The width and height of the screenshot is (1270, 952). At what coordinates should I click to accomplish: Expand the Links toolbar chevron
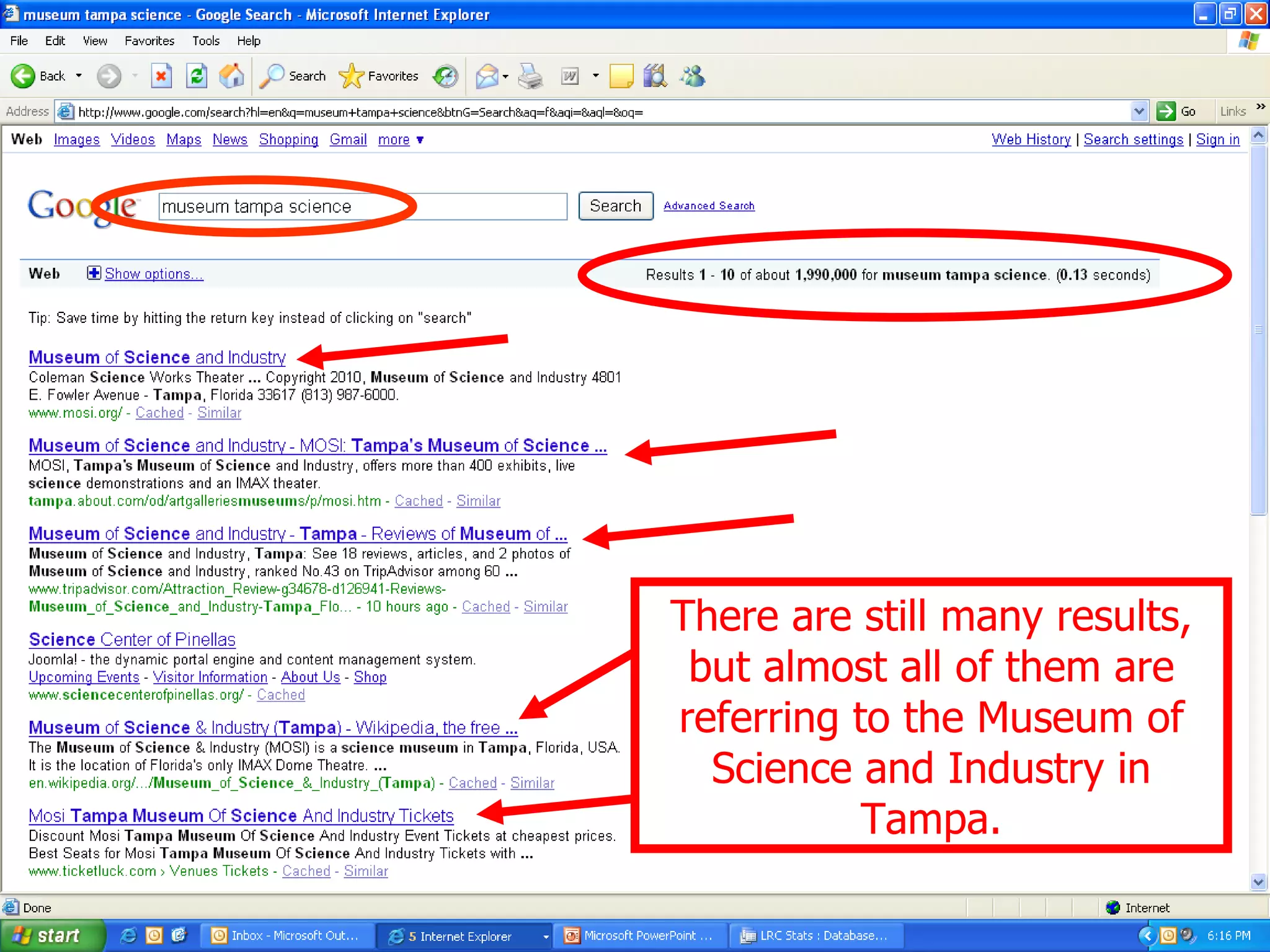pos(1260,107)
